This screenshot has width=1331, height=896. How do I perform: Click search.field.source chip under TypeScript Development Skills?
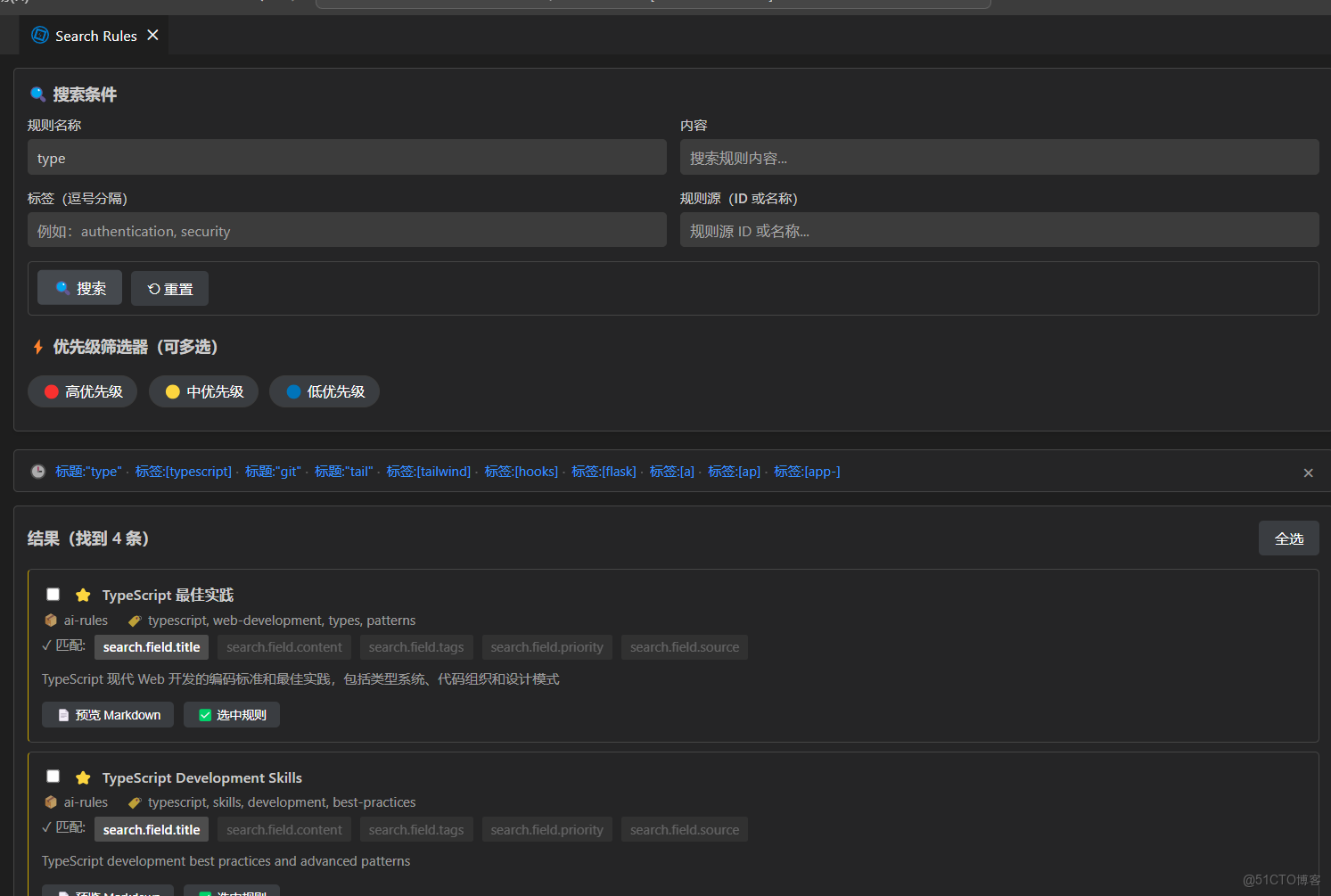685,829
